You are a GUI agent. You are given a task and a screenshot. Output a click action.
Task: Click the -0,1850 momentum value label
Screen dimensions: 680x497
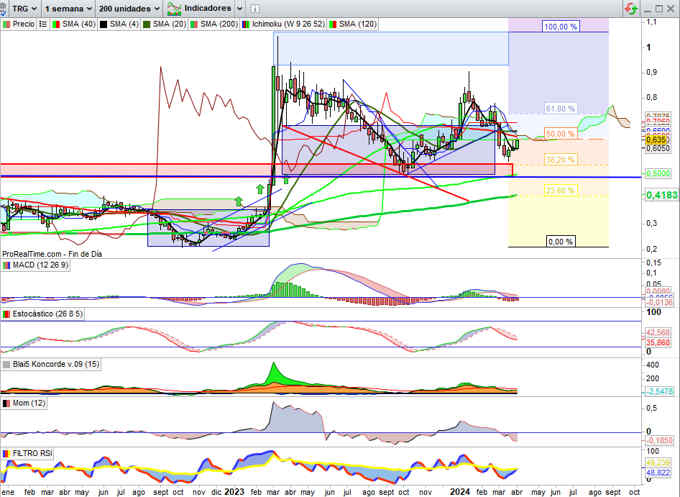pos(660,441)
